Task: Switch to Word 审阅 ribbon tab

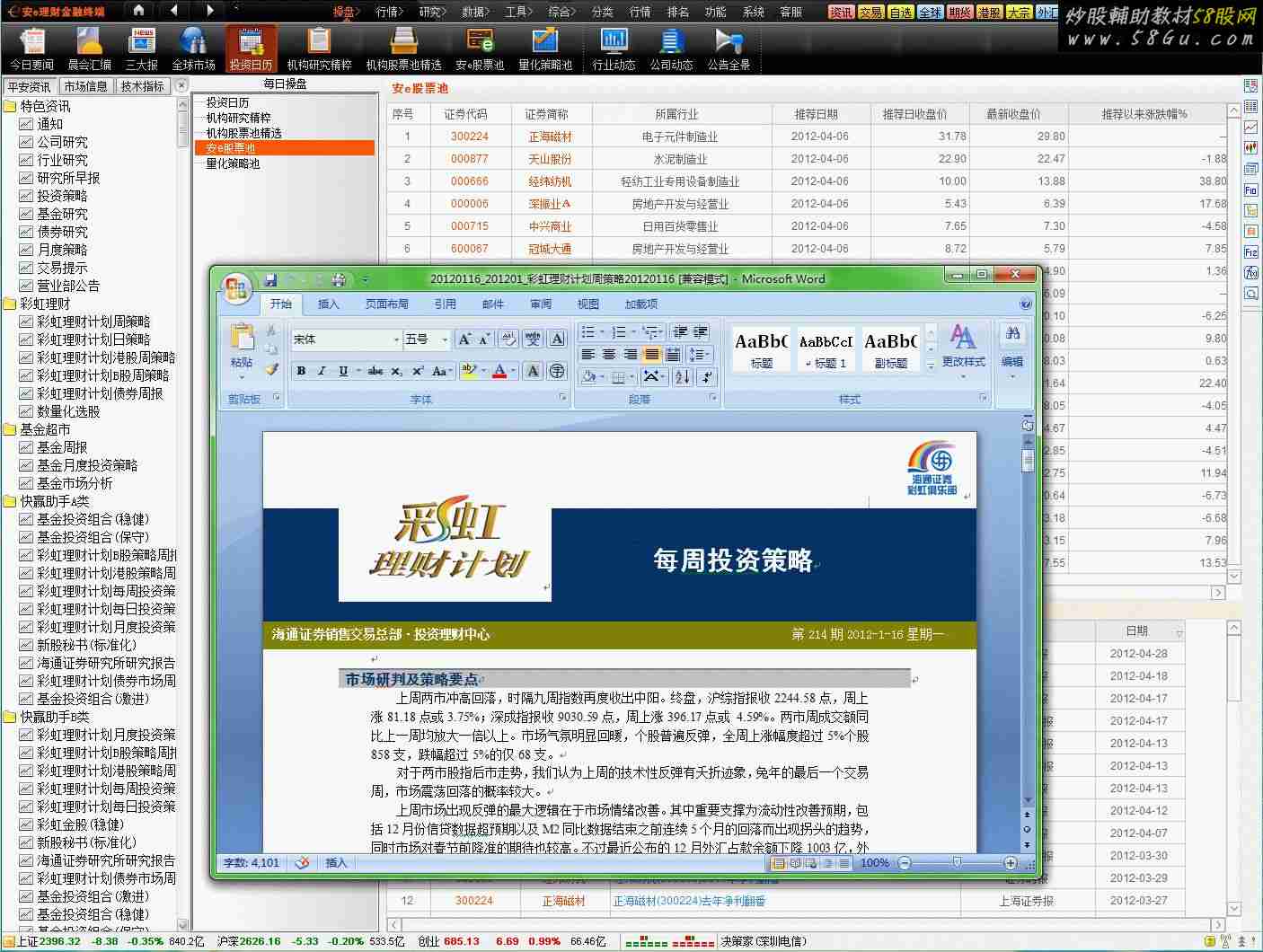Action: (x=541, y=304)
